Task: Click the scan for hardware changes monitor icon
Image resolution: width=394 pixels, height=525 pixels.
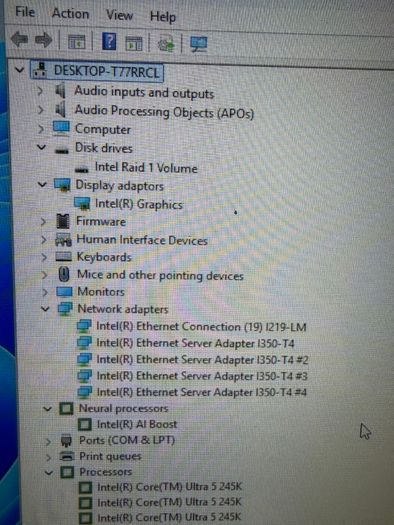Action: [199, 44]
